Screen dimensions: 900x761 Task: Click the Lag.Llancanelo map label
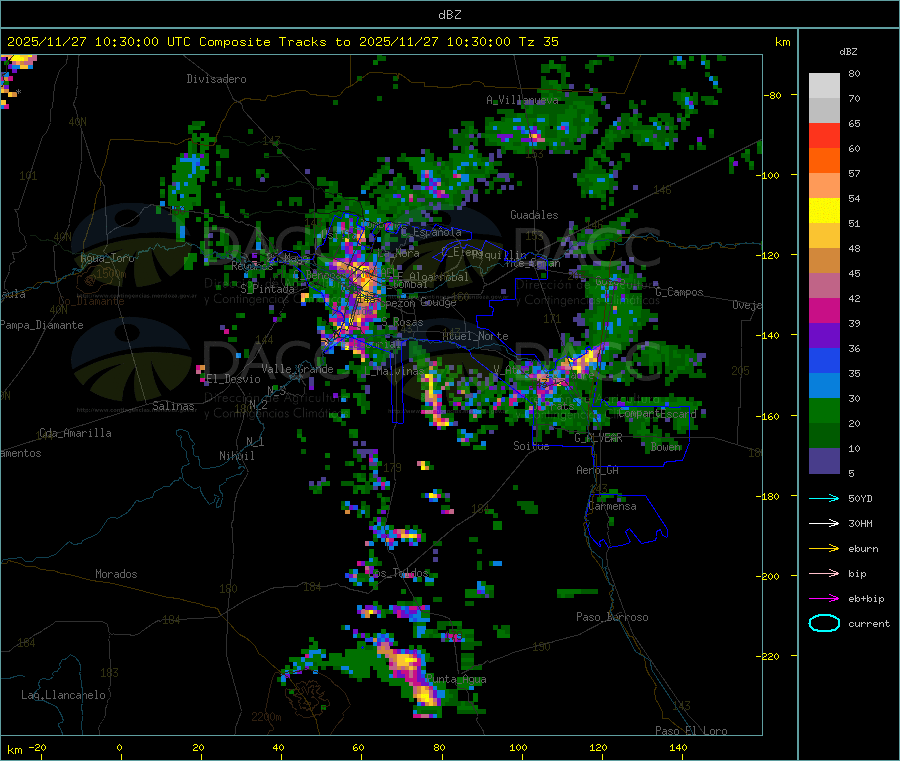(x=63, y=695)
